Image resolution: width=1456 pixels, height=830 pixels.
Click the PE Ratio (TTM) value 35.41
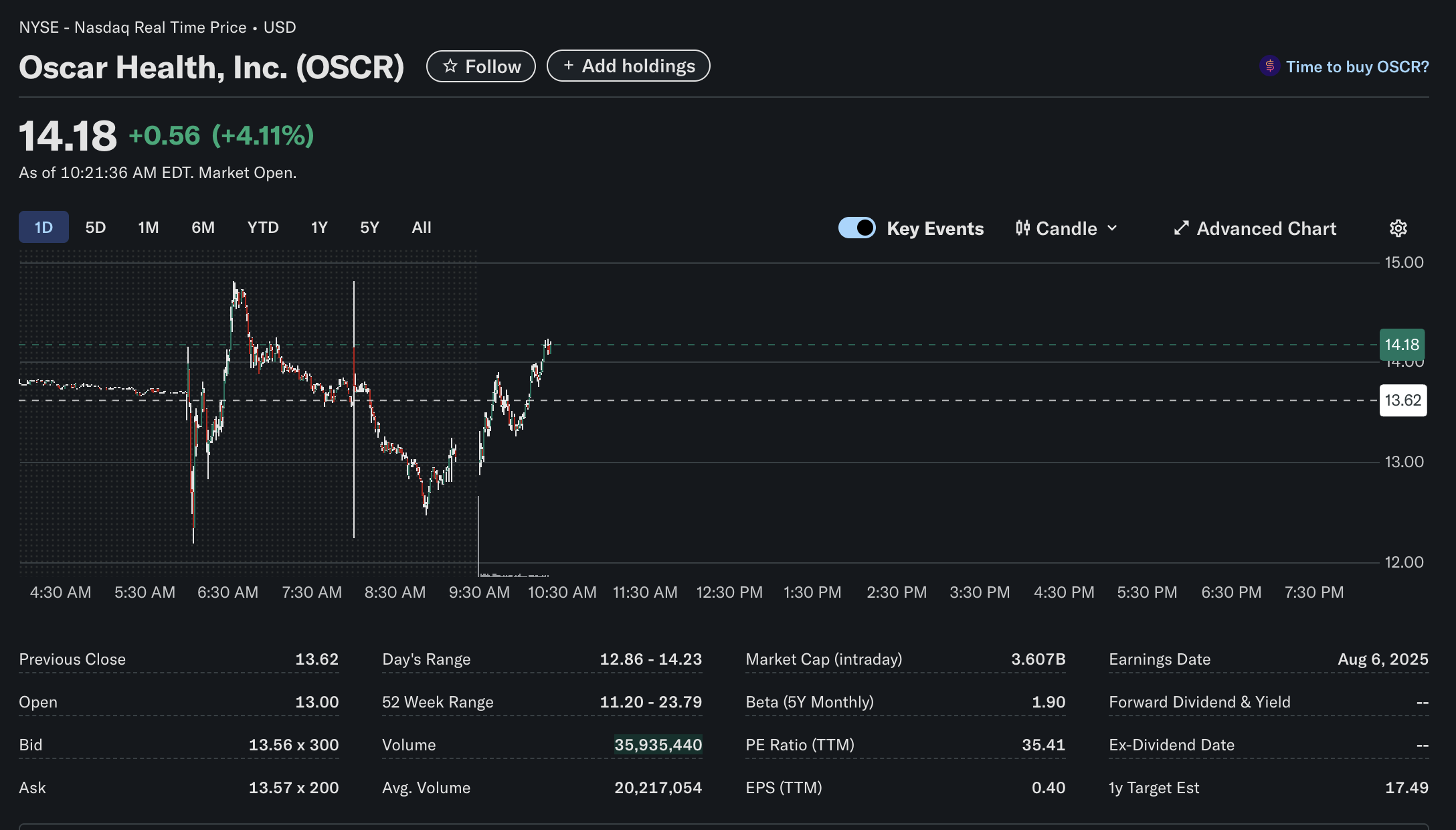[x=1043, y=745]
